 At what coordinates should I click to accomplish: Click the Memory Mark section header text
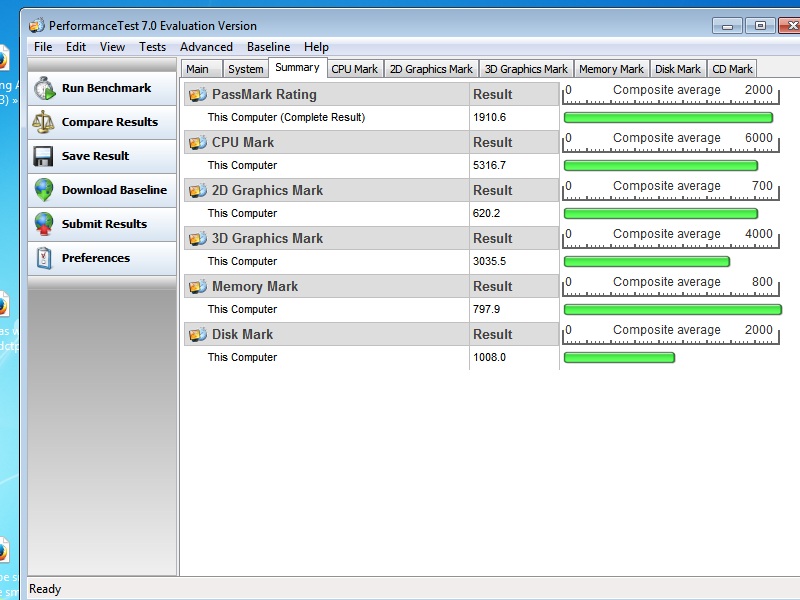click(255, 286)
